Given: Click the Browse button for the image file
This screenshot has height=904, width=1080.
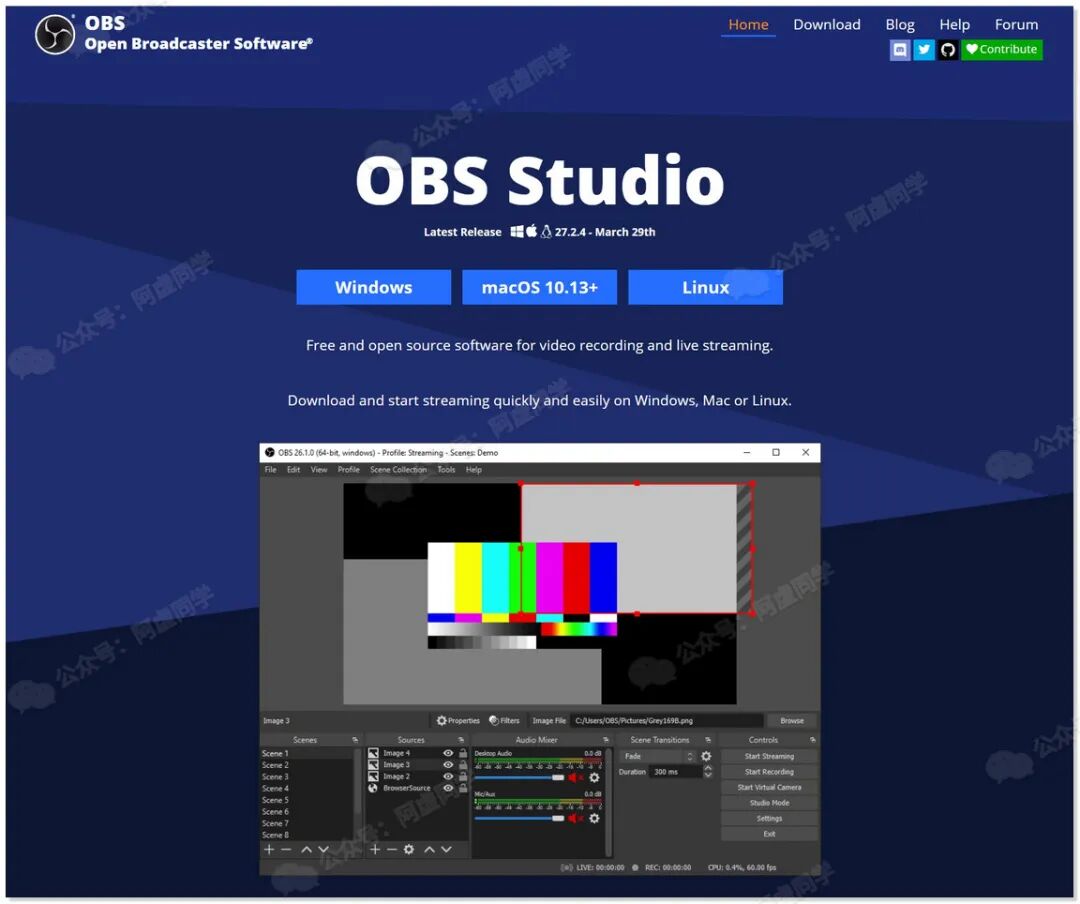Looking at the screenshot, I should (x=791, y=721).
